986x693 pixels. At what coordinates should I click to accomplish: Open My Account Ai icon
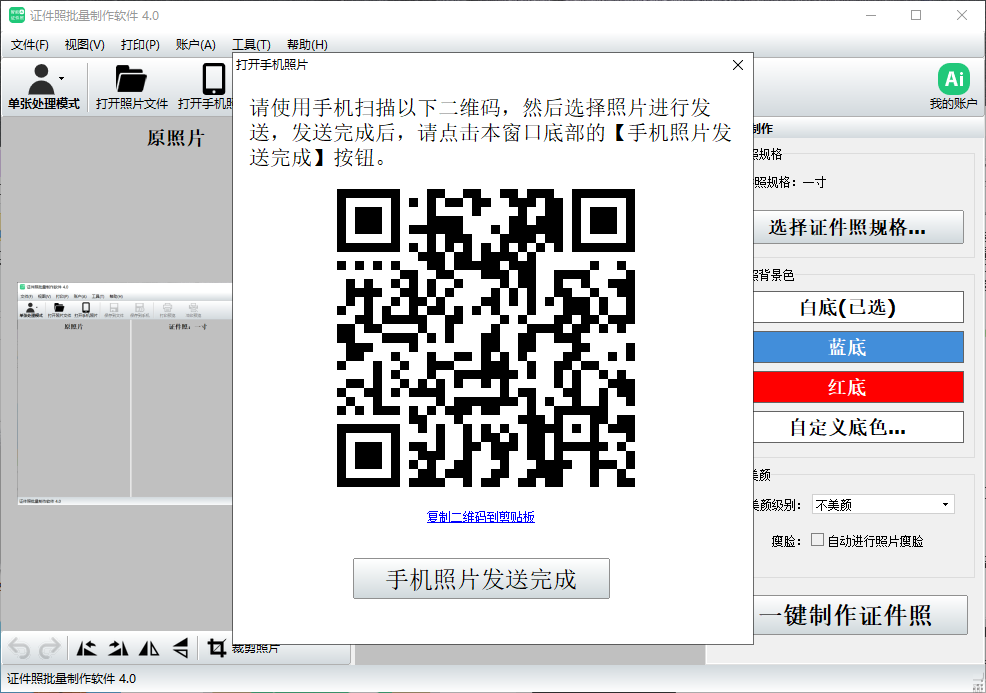953,79
